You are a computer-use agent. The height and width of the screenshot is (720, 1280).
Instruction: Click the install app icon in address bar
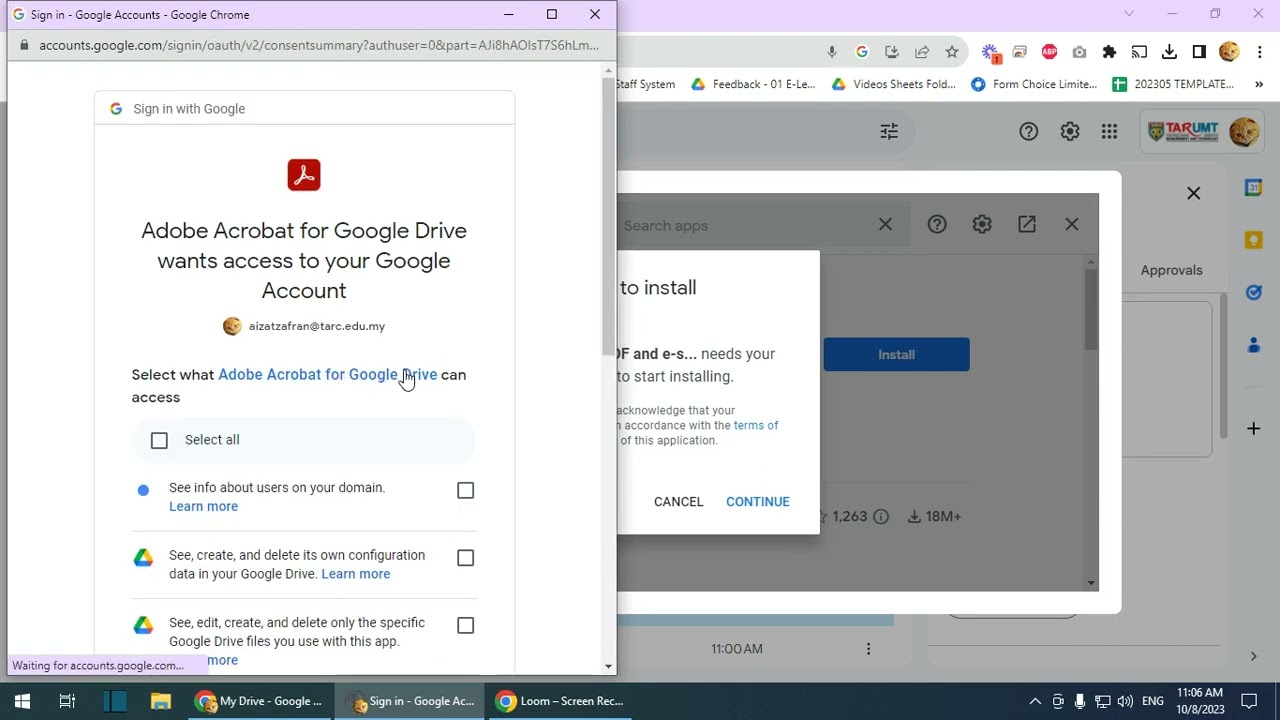click(x=892, y=52)
